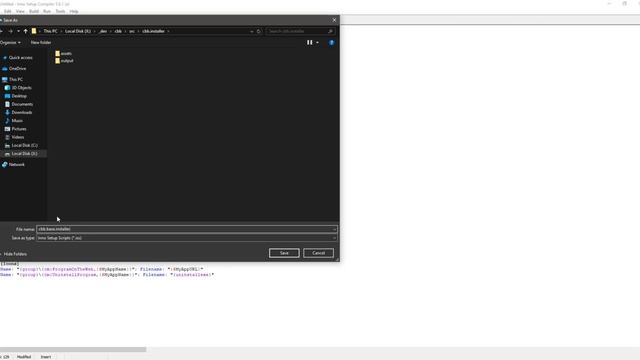This screenshot has height=360, width=640.
Task: Open the Run menu in Inno Setup
Action: (47, 11)
